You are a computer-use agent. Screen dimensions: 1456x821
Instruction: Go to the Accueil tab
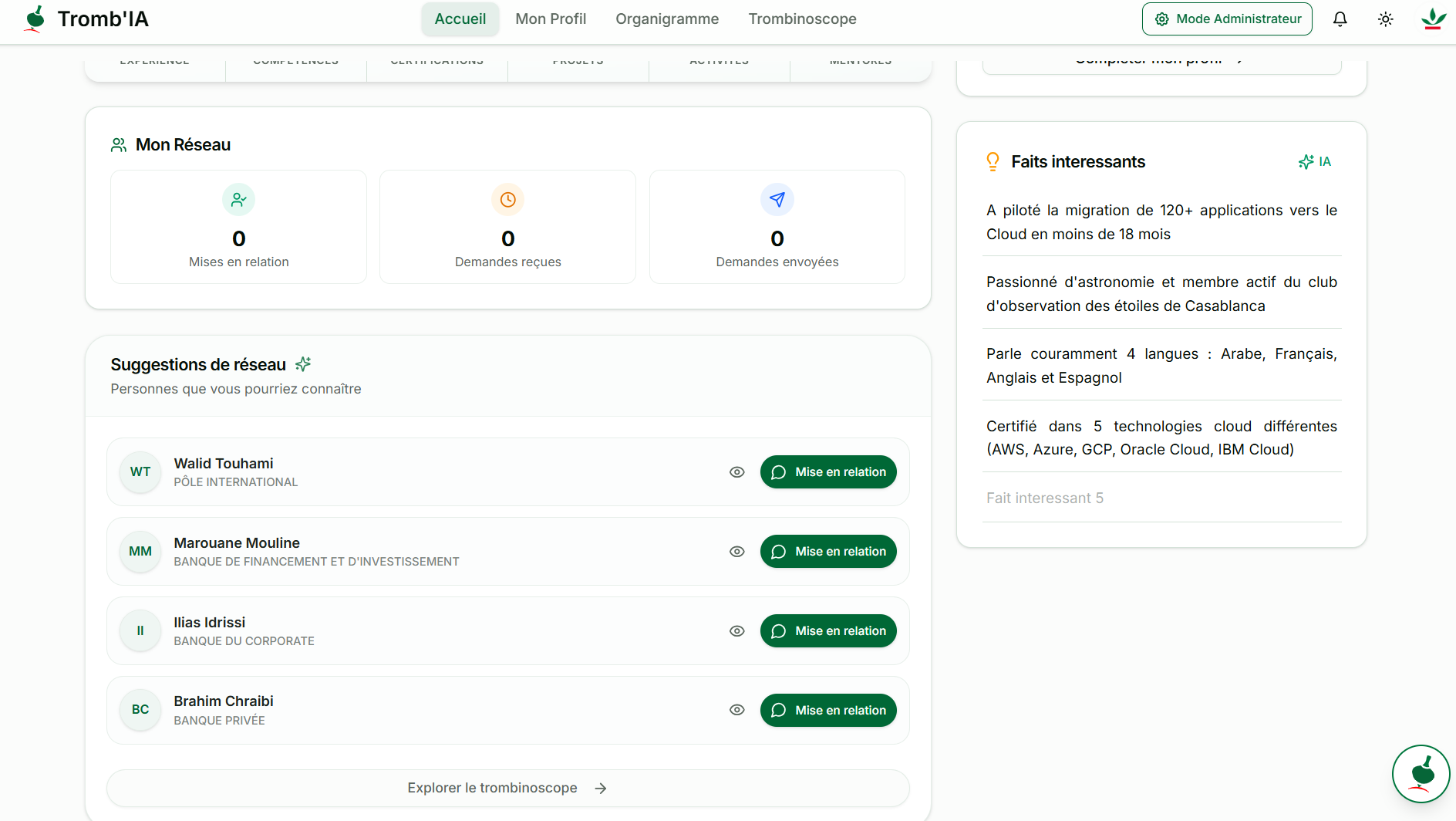point(460,19)
